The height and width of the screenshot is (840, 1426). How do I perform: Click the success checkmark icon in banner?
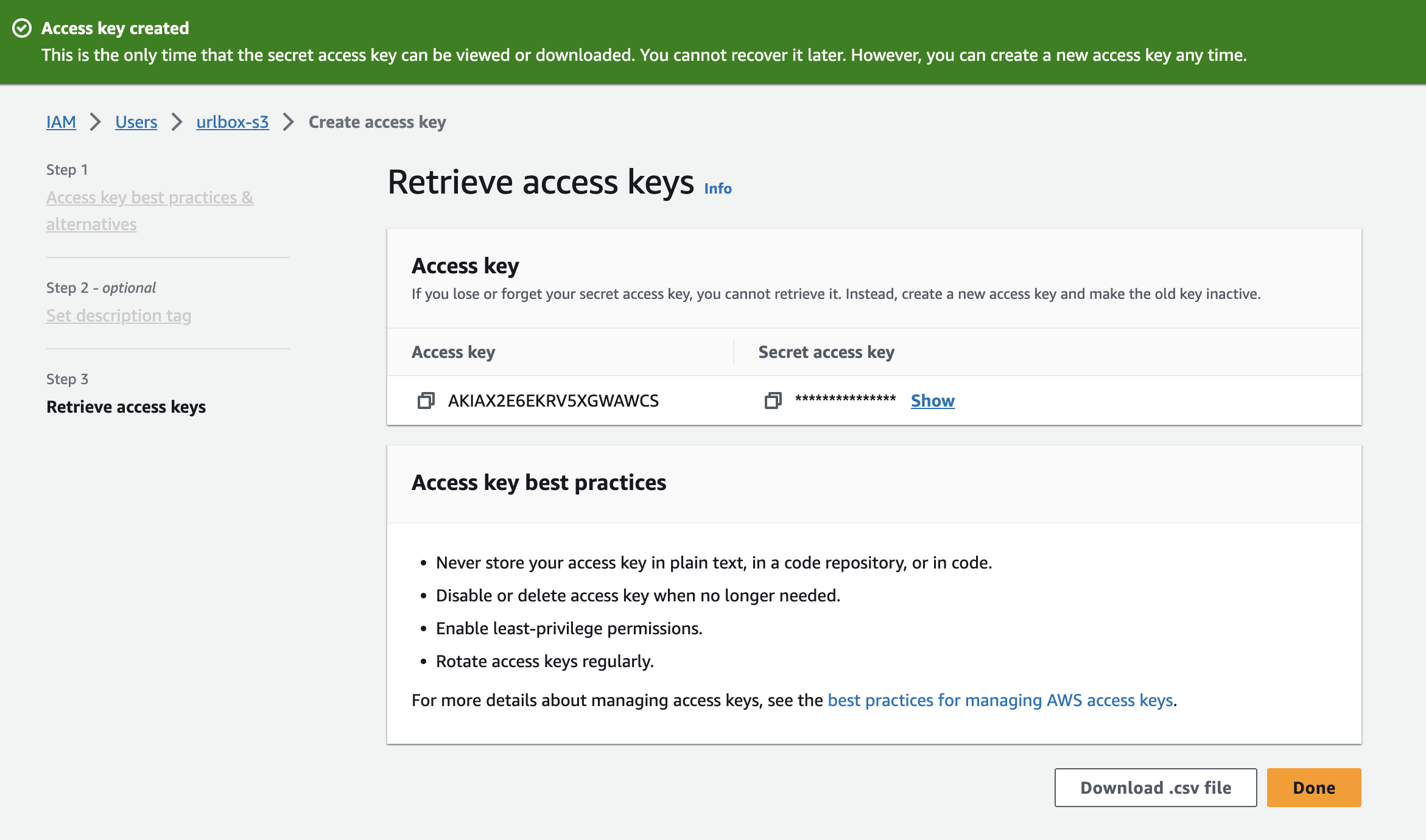pos(22,28)
